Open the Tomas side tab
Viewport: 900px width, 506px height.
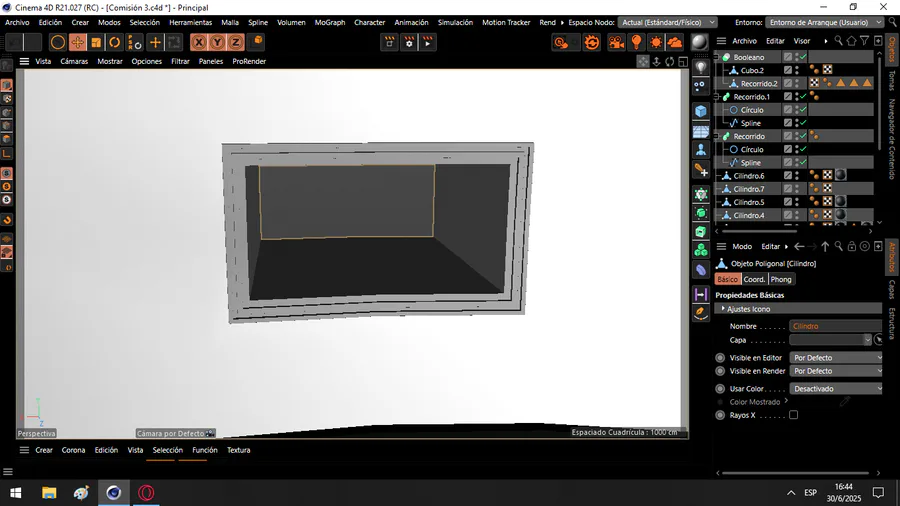[x=891, y=81]
